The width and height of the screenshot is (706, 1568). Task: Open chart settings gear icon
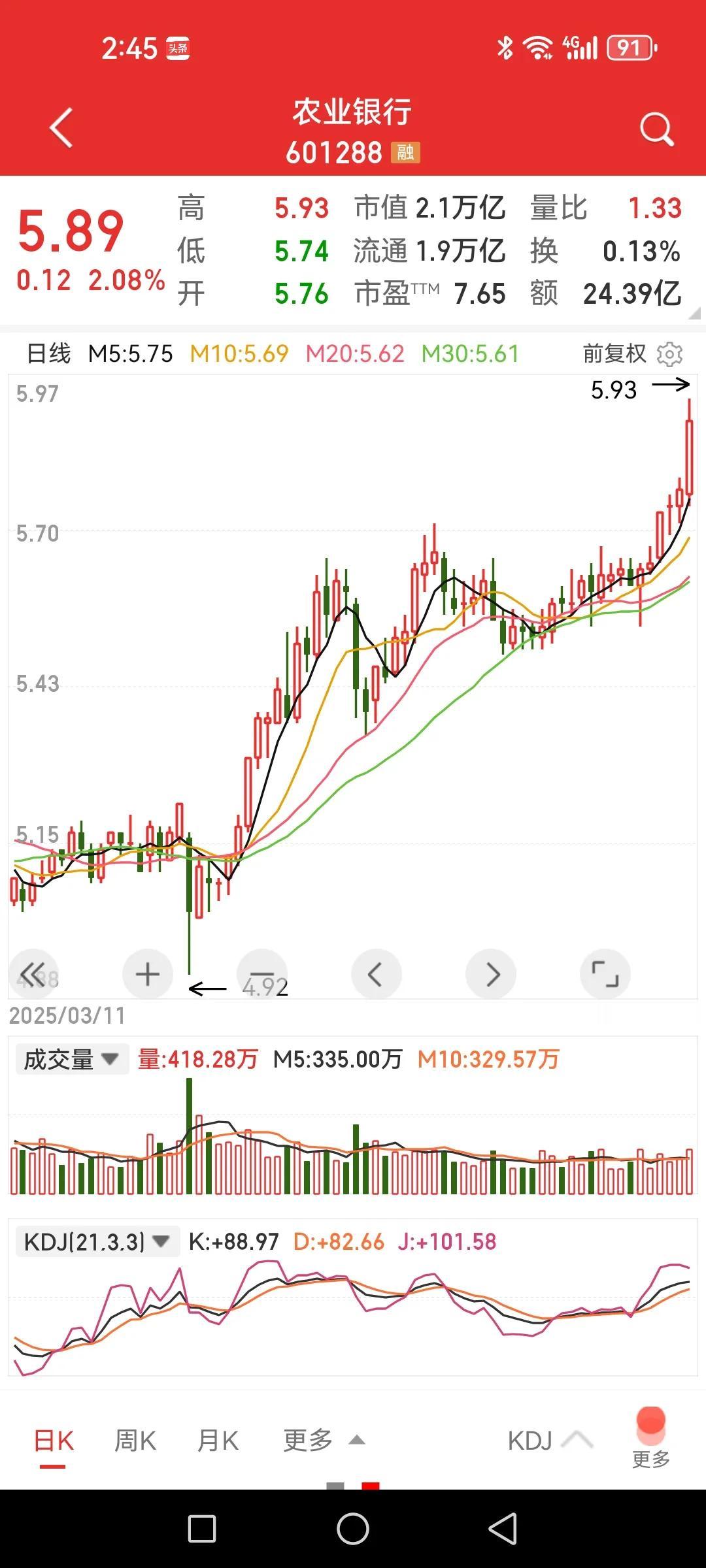669,354
